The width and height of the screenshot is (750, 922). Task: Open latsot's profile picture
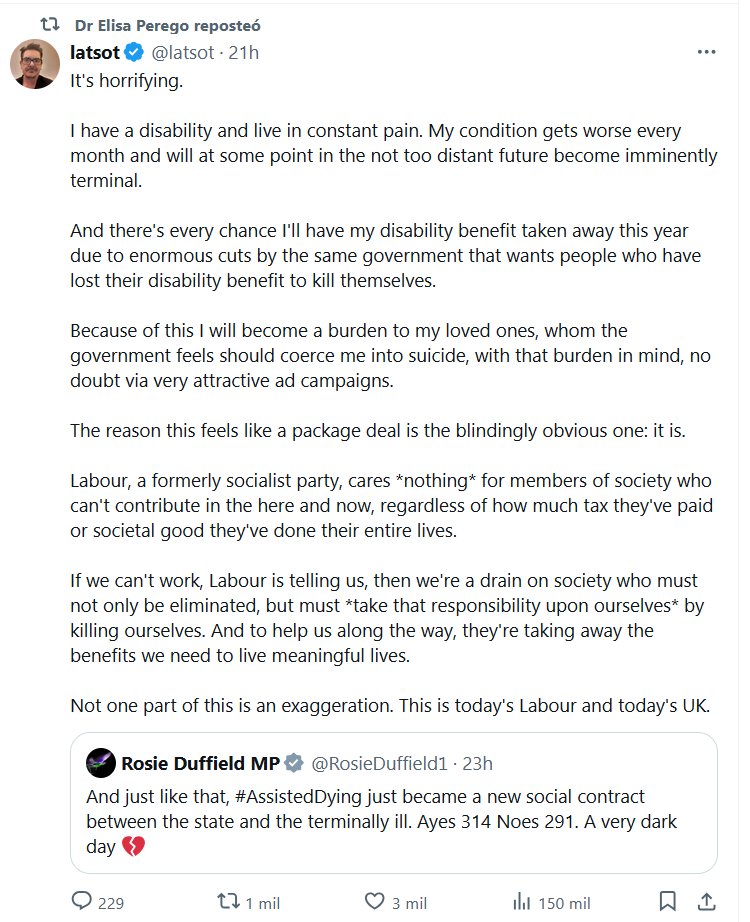pyautogui.click(x=34, y=64)
